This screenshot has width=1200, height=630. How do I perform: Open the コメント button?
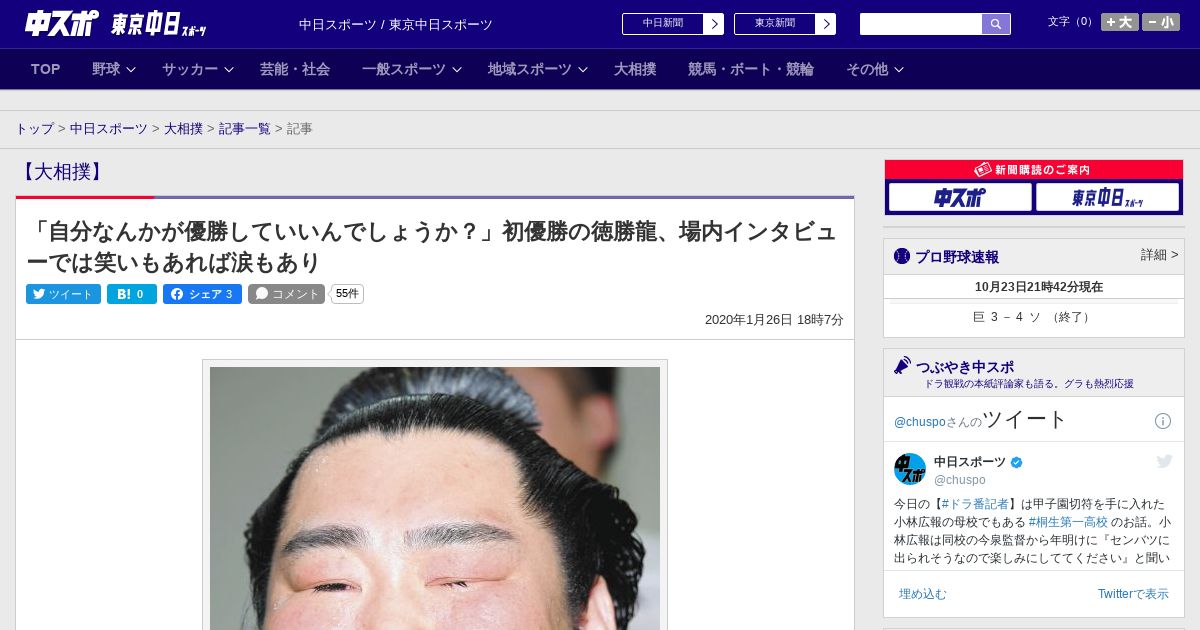(x=287, y=294)
